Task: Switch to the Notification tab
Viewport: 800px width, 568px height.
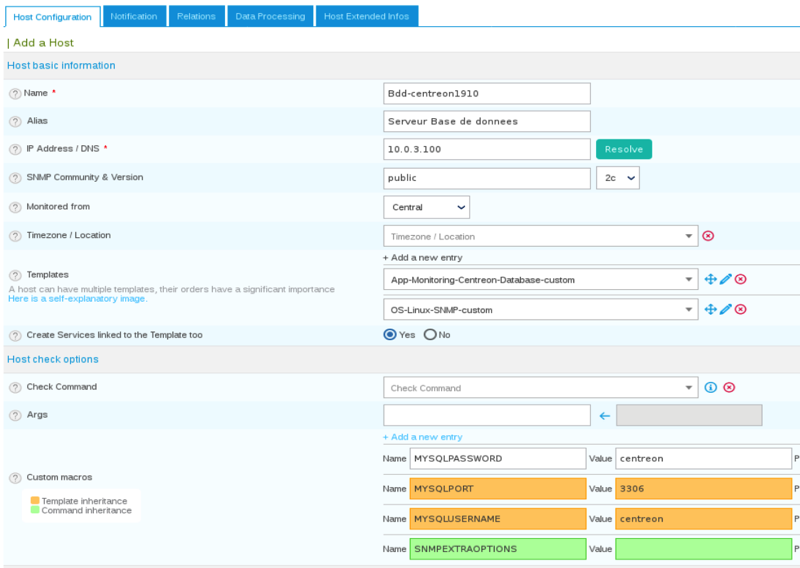Action: tap(133, 16)
